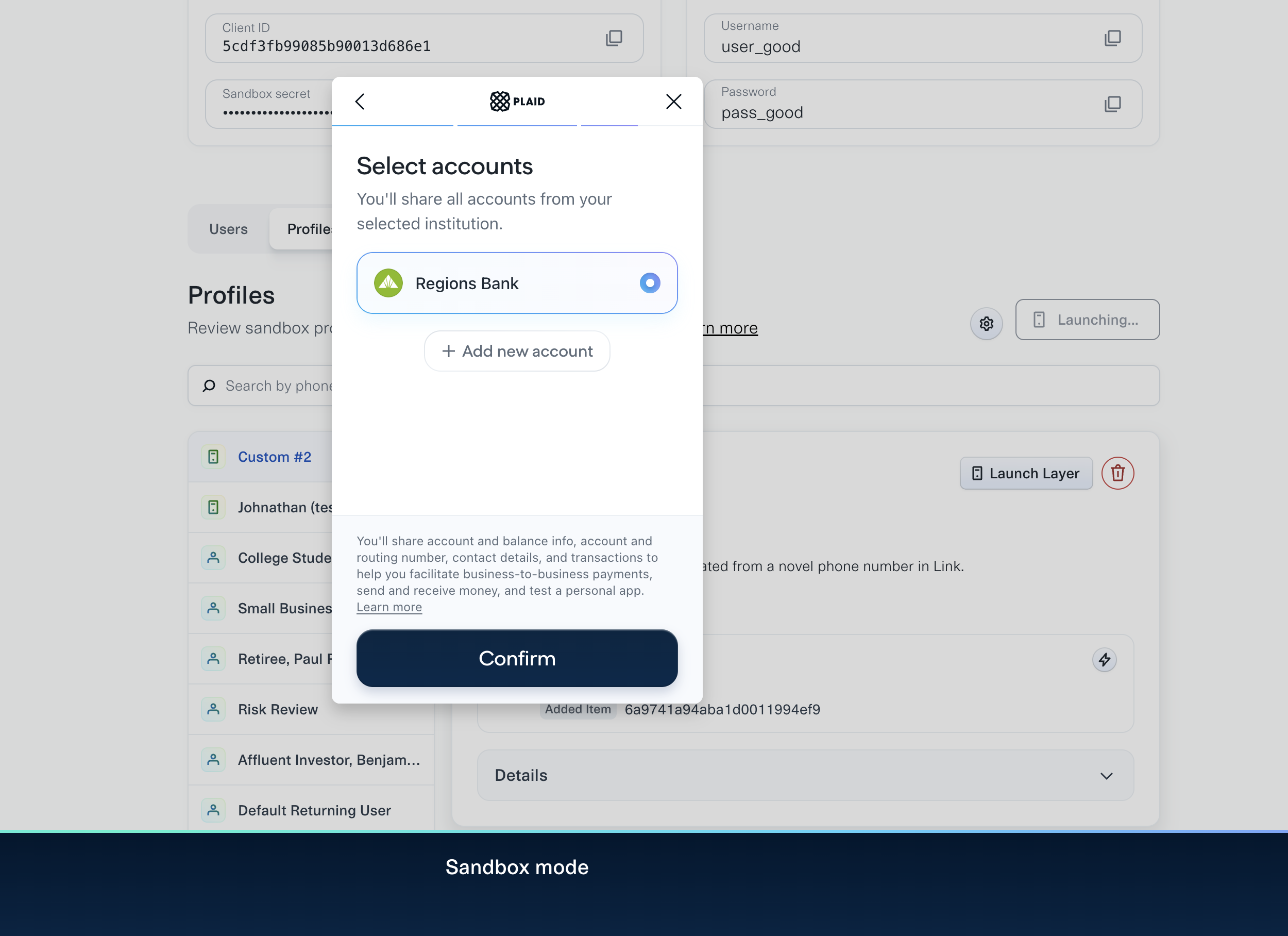1288x936 pixels.
Task: Open the Learn more link under Profiles
Action: [730, 328]
